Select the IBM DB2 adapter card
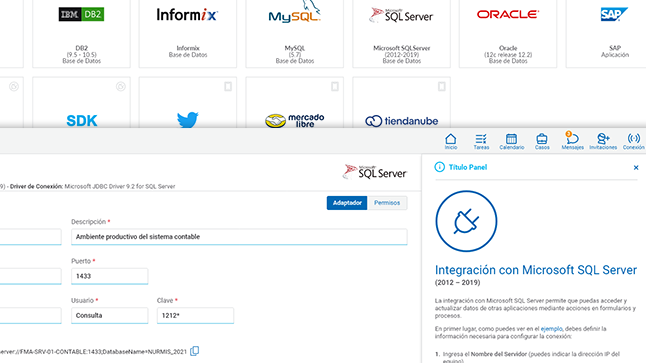646x363 pixels. (x=82, y=33)
